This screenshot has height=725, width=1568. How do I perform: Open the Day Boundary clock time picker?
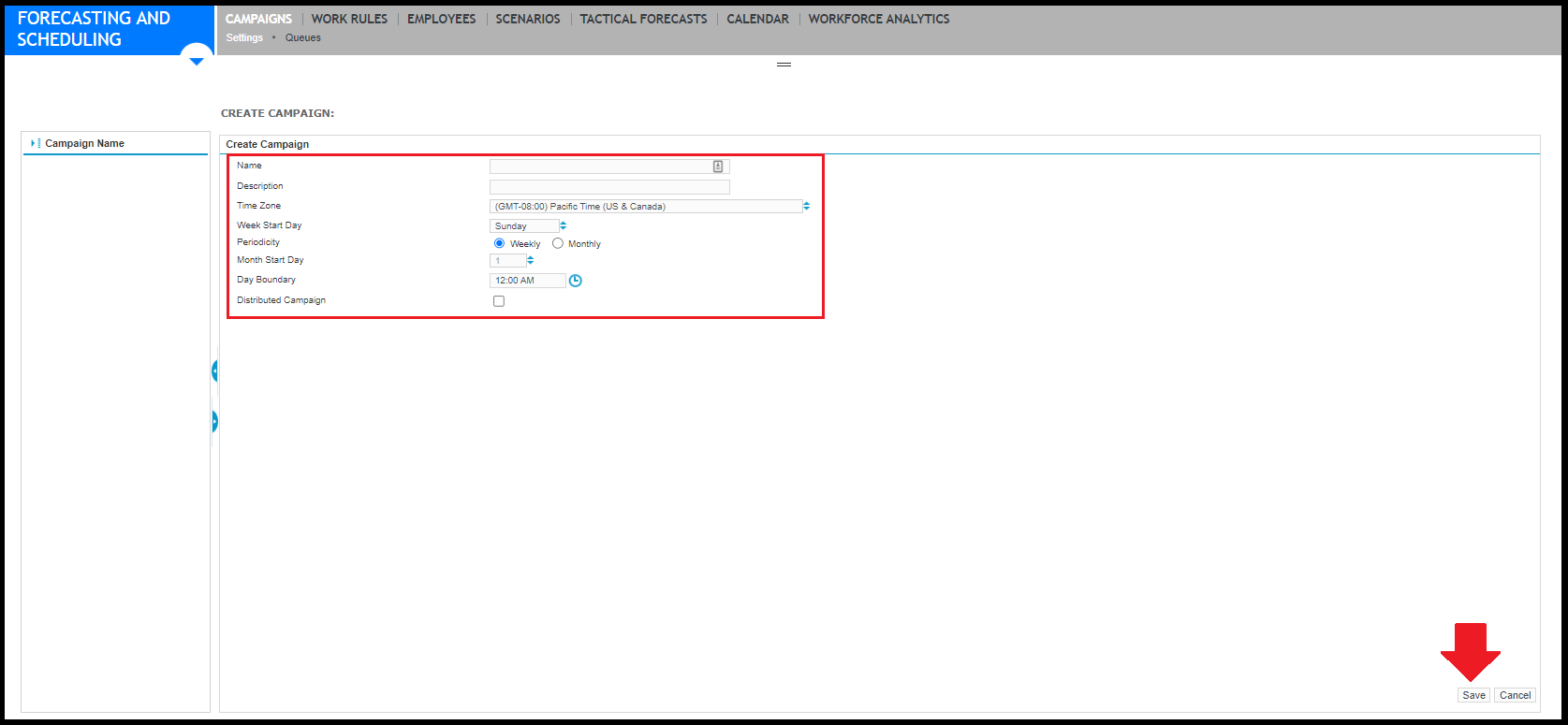[576, 281]
